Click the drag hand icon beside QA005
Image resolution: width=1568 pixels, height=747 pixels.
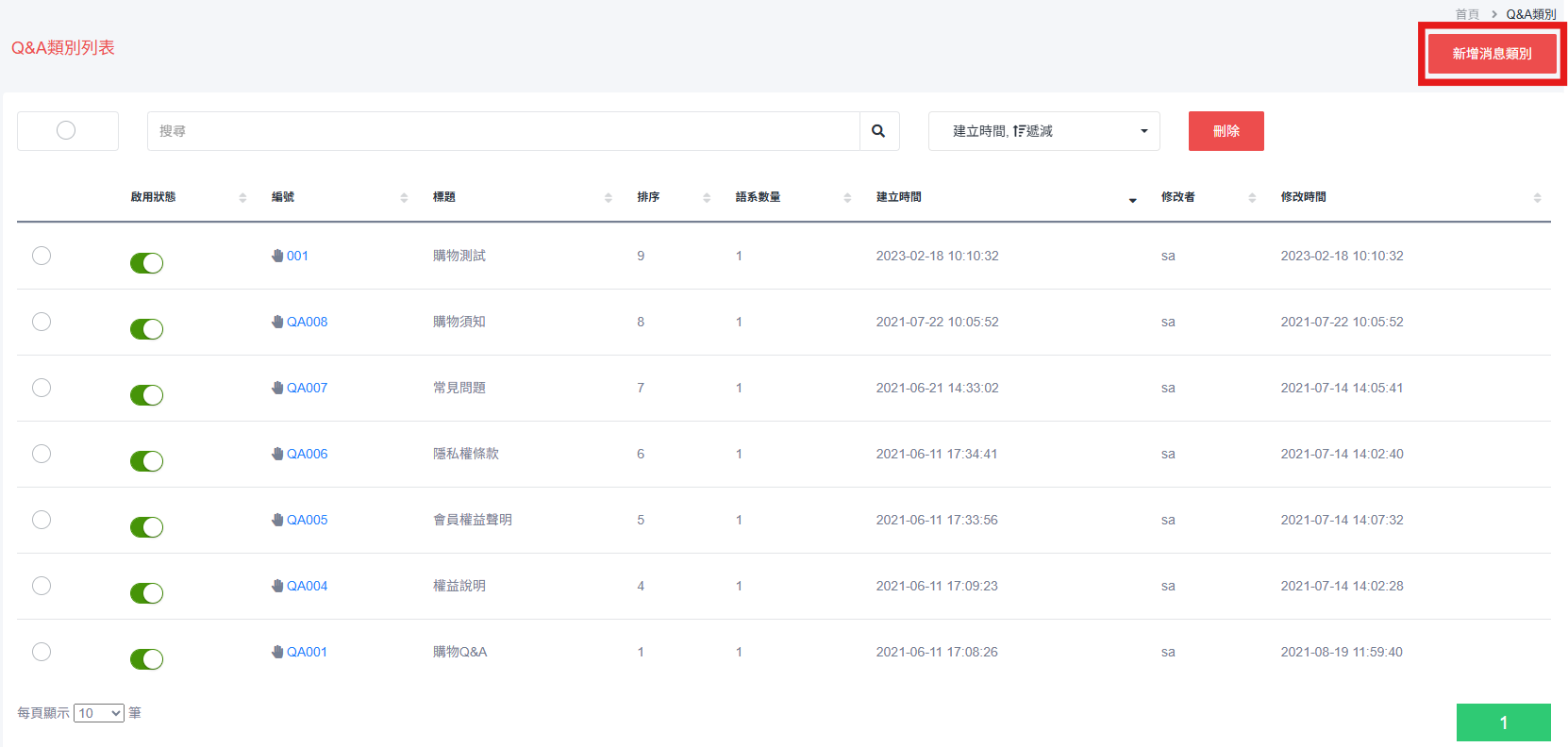click(277, 520)
